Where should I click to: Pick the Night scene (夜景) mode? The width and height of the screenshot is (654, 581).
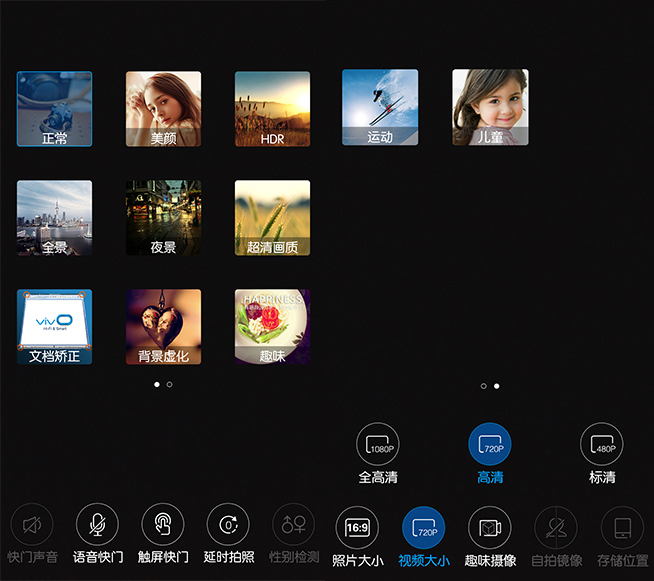(163, 217)
